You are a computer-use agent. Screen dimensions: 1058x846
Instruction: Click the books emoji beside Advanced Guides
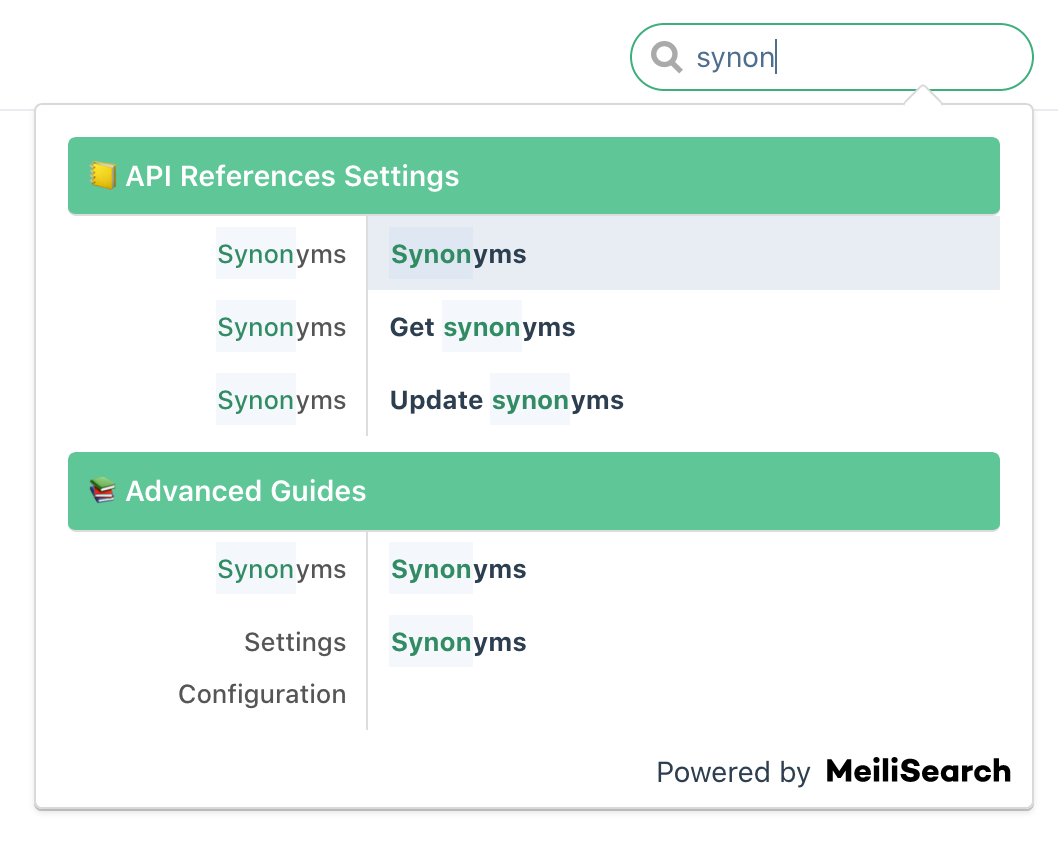[103, 491]
